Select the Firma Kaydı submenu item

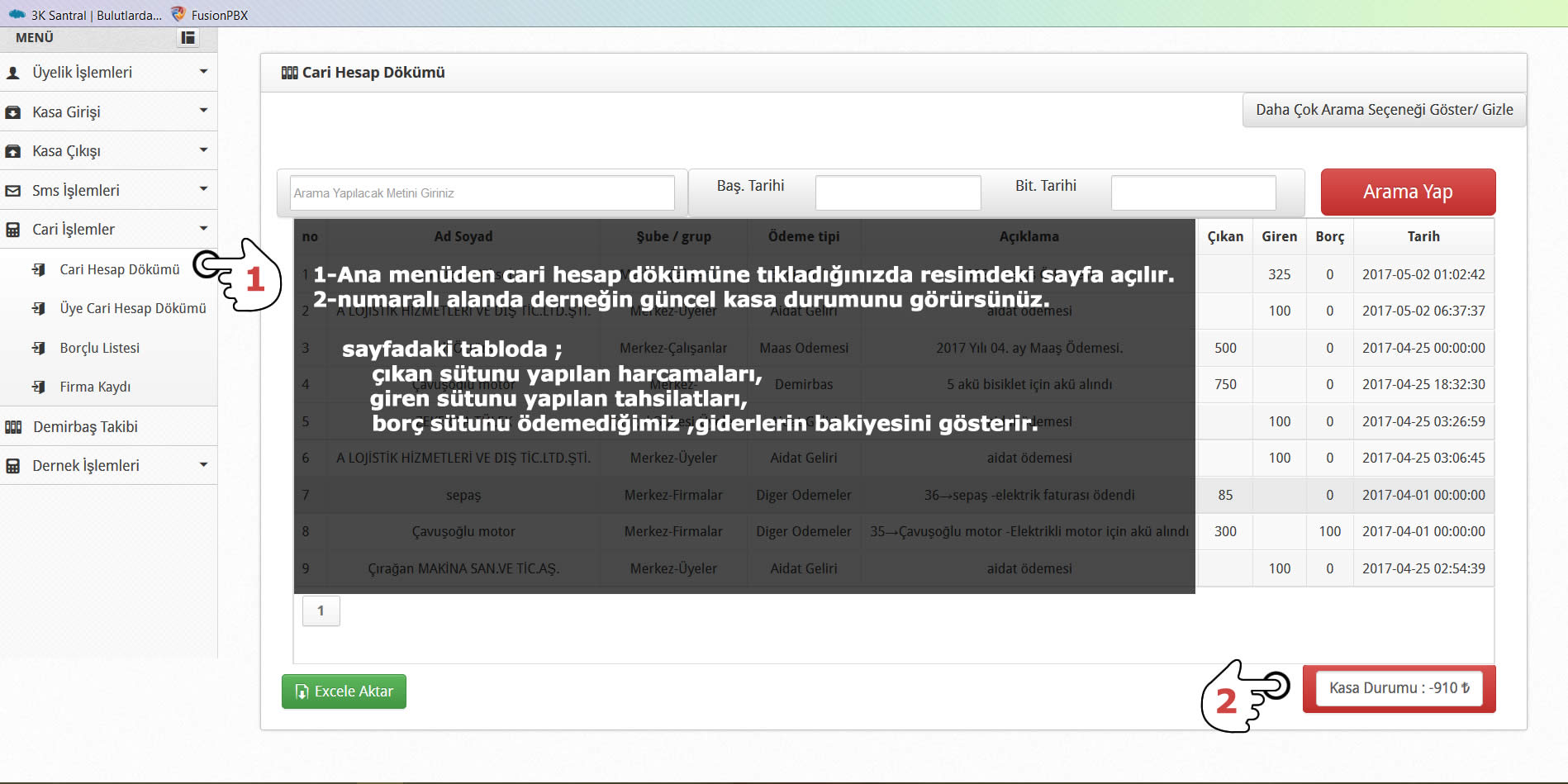[95, 387]
